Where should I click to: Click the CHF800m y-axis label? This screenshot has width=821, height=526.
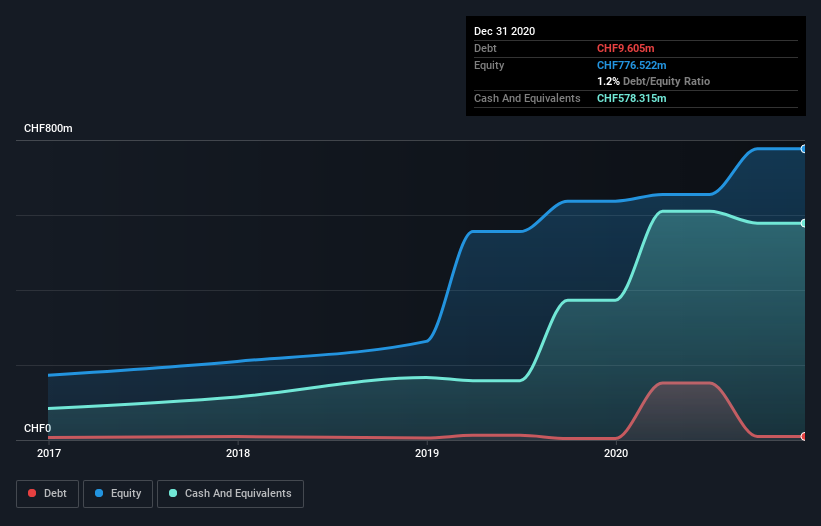click(48, 128)
